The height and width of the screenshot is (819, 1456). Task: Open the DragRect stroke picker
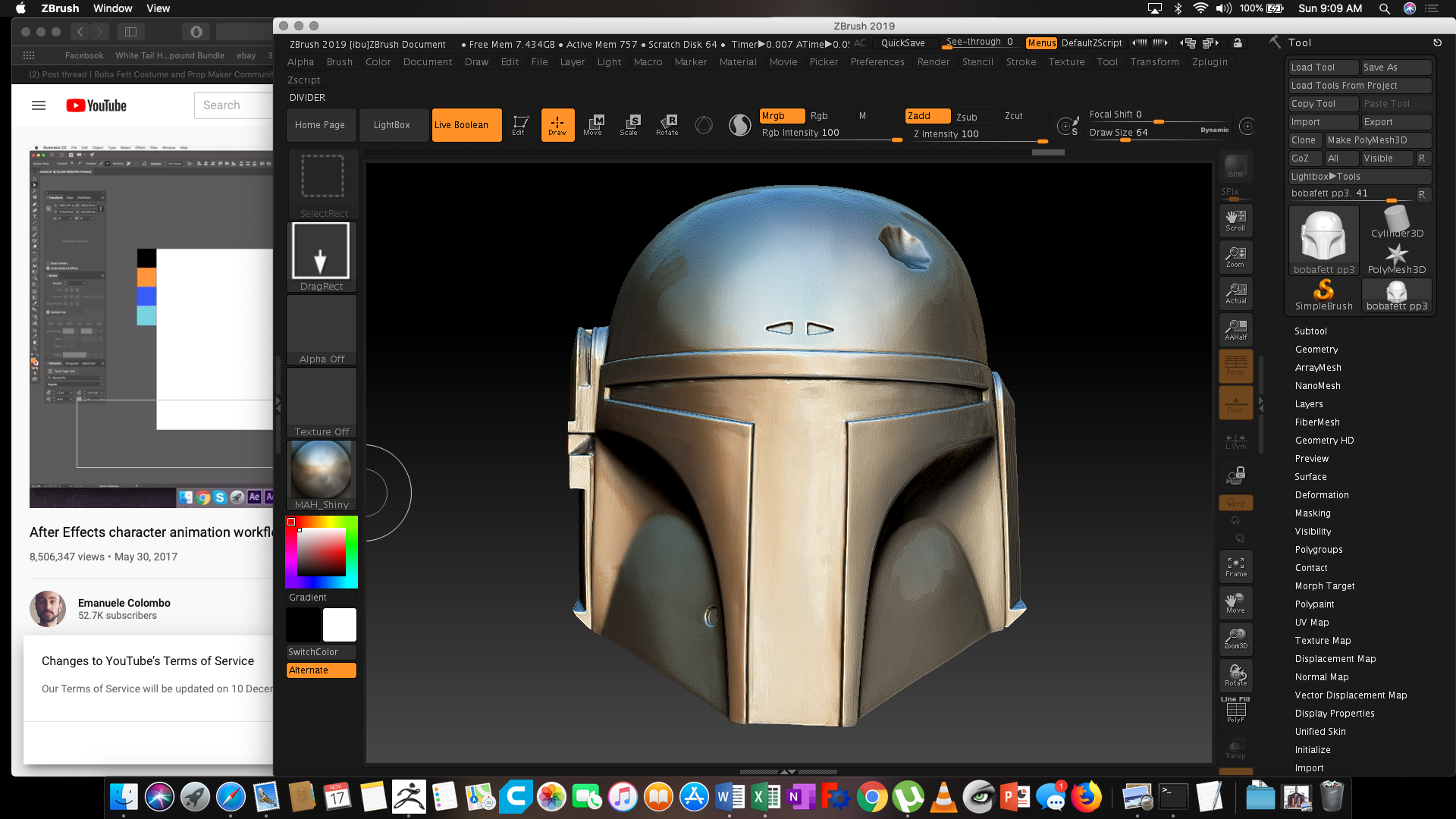coord(322,257)
